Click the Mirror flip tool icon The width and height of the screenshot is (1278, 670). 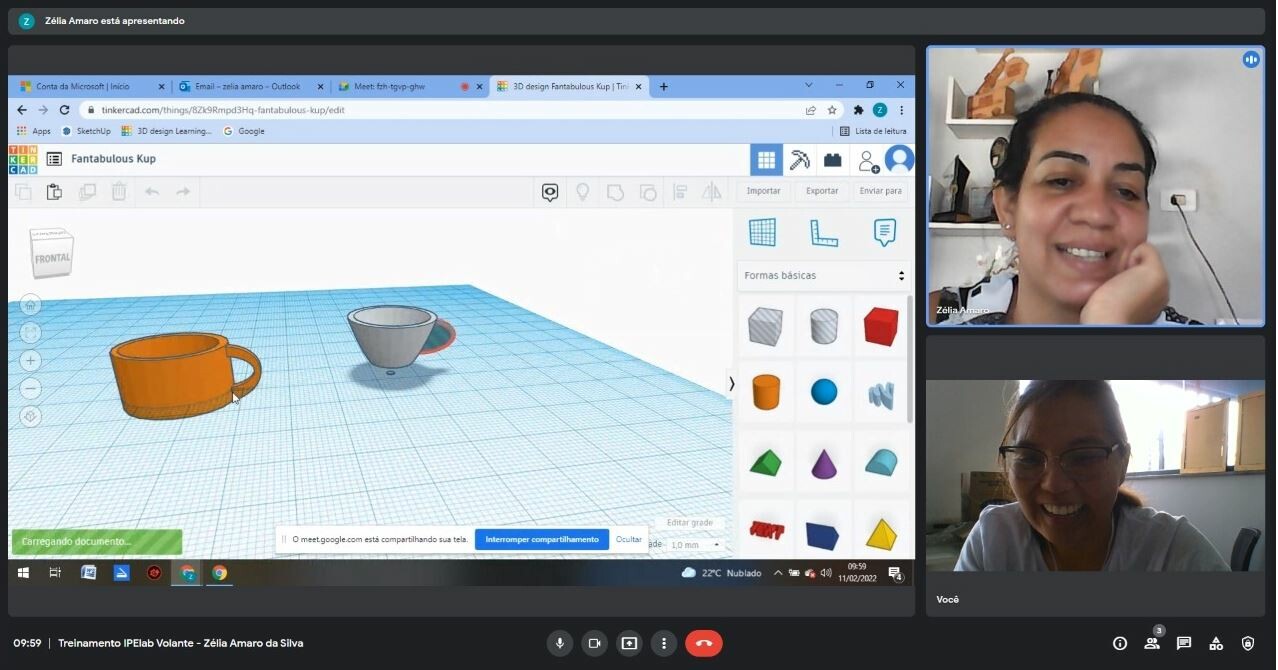point(712,192)
